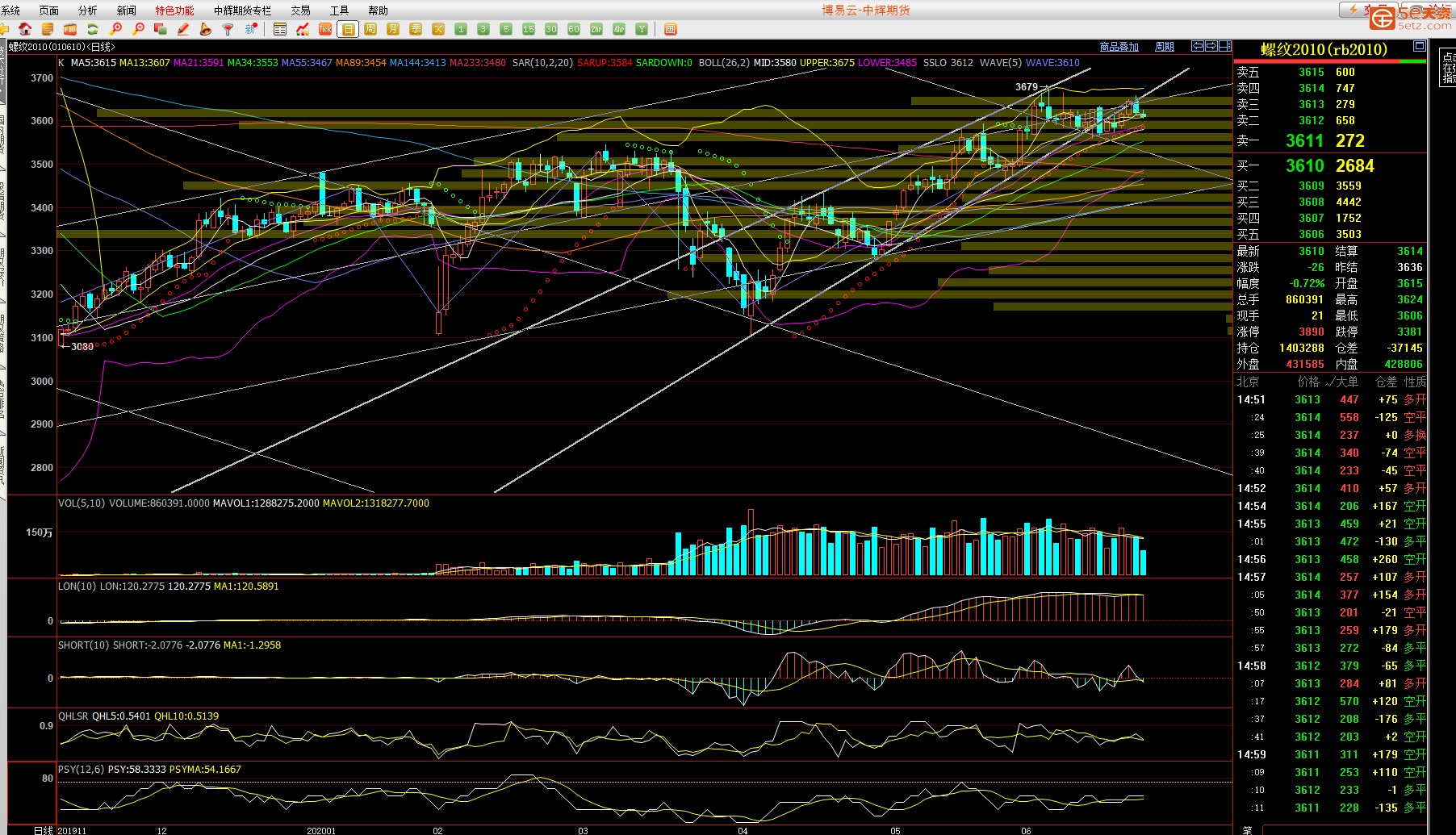The width and height of the screenshot is (1456, 835).
Task: Click the 商品叠加 link
Action: coord(1119,47)
